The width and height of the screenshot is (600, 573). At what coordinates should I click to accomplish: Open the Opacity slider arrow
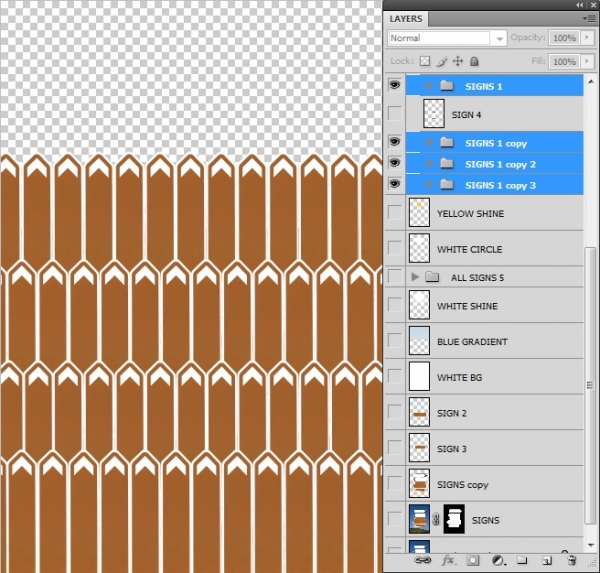[x=587, y=38]
